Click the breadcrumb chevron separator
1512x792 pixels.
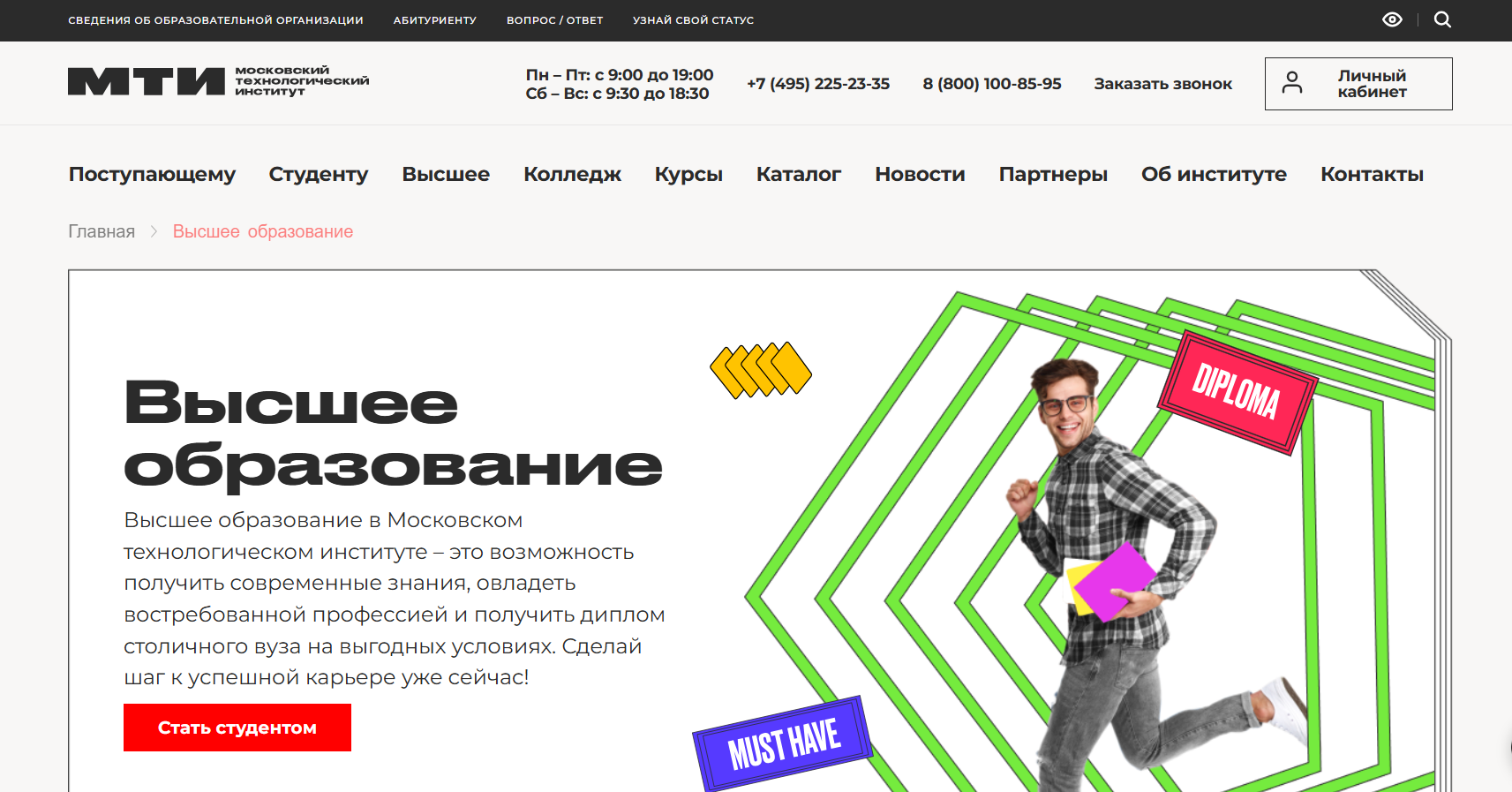154,231
